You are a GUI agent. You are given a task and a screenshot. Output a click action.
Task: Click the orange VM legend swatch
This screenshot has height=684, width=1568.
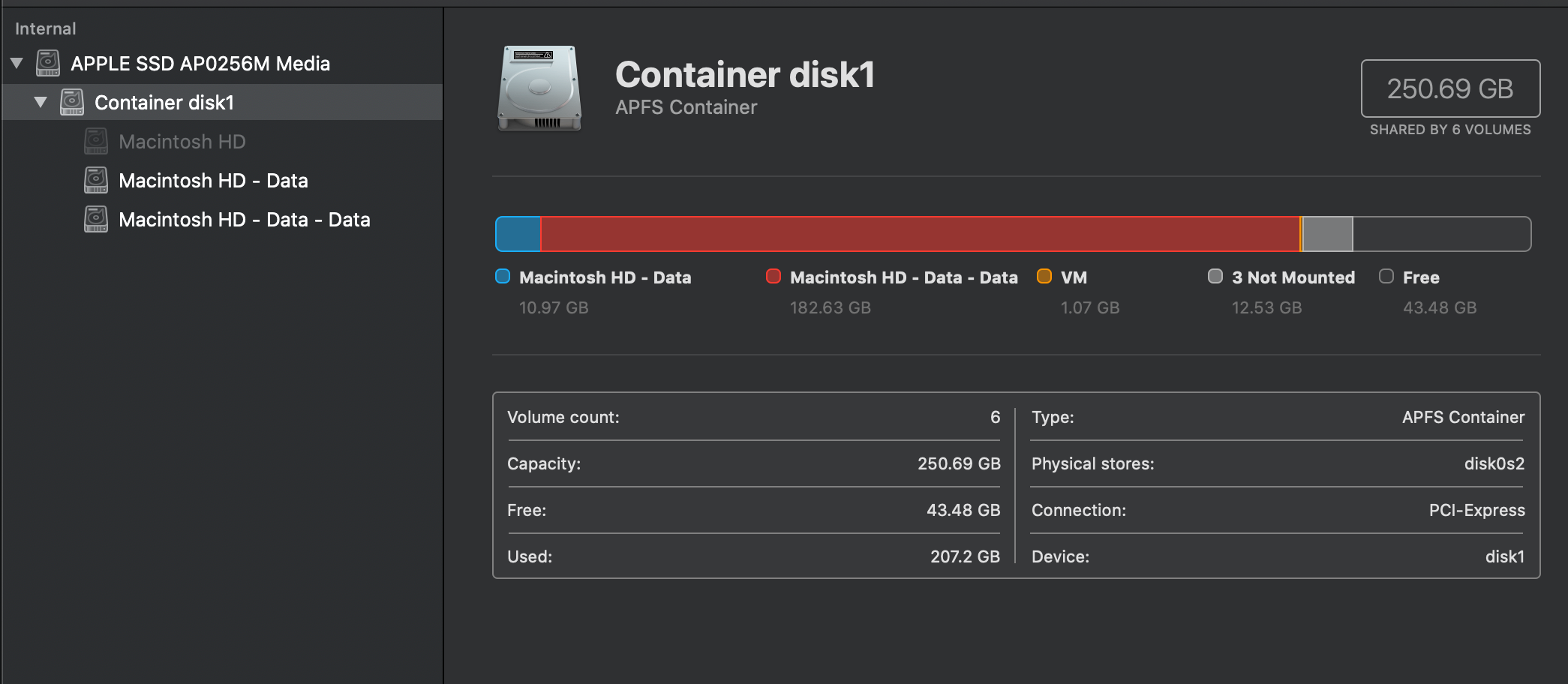pyautogui.click(x=1044, y=277)
